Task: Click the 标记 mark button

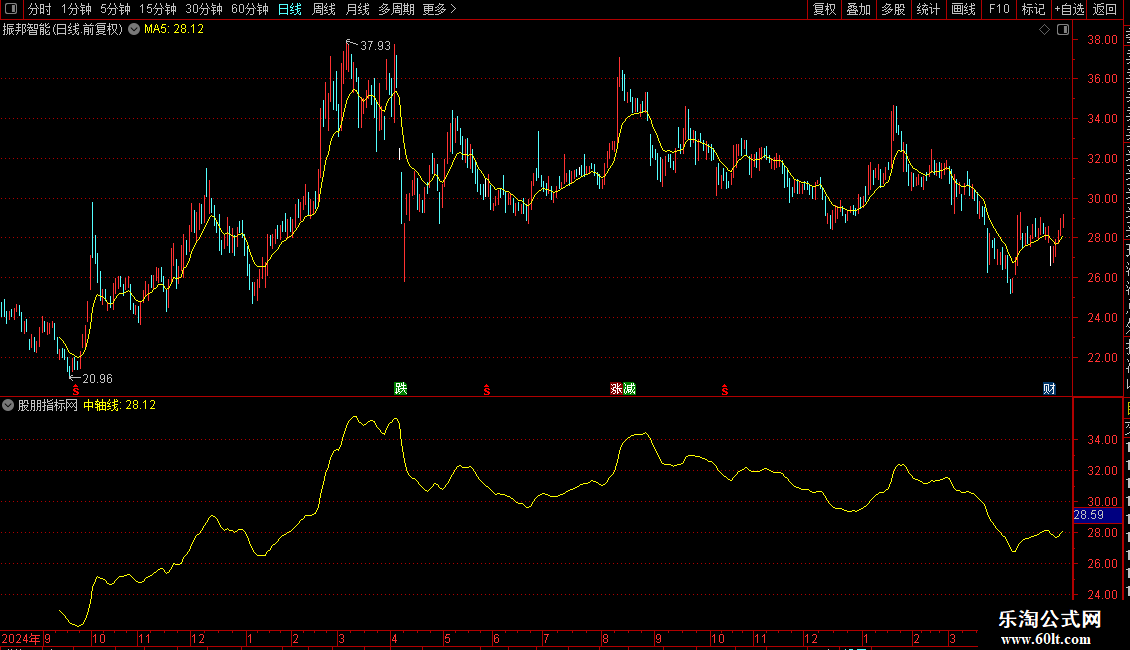Action: [1033, 9]
